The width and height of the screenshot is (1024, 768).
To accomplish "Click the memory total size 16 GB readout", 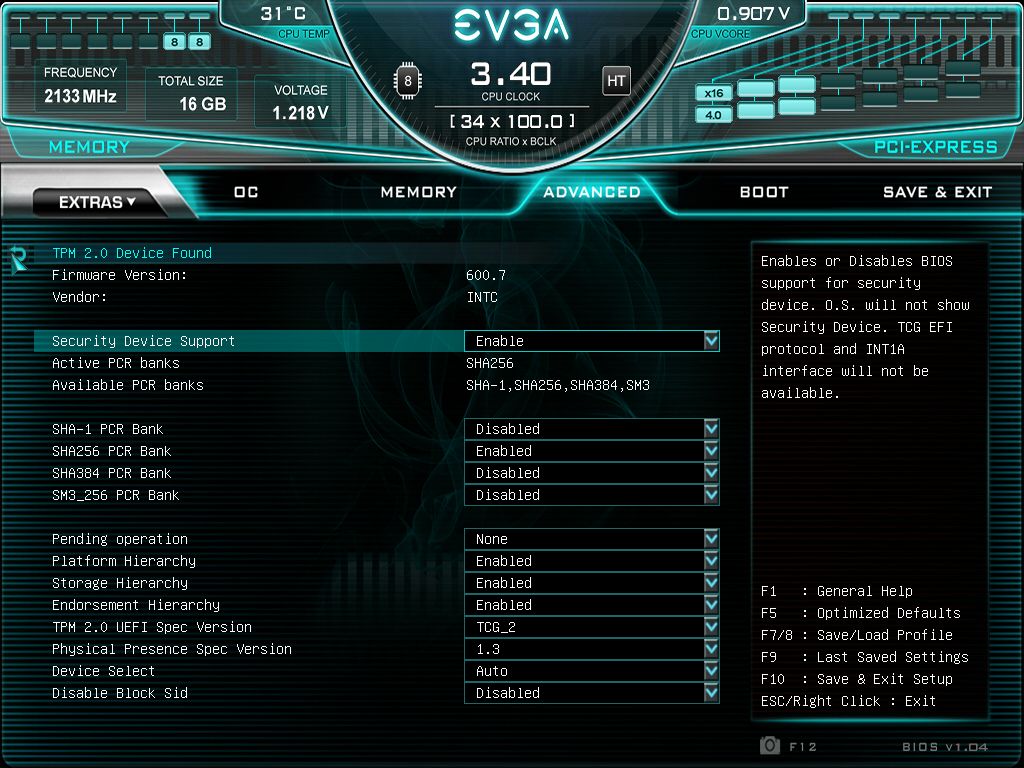I will tap(202, 104).
